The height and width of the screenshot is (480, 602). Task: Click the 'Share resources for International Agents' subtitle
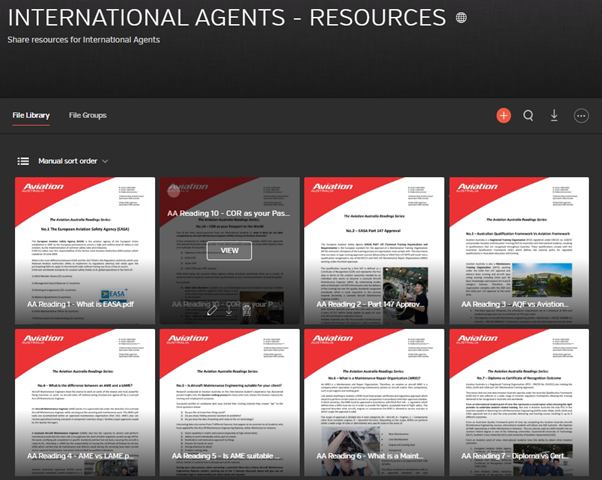coord(84,40)
